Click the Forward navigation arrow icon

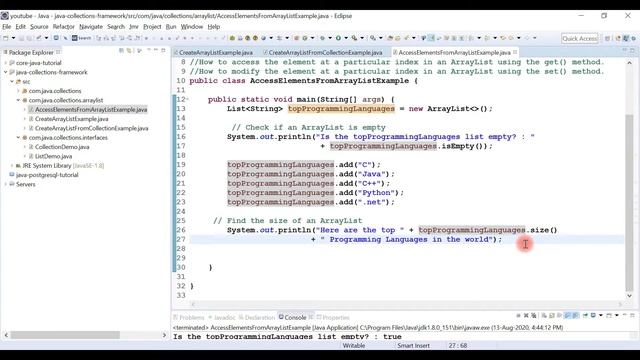527,38
